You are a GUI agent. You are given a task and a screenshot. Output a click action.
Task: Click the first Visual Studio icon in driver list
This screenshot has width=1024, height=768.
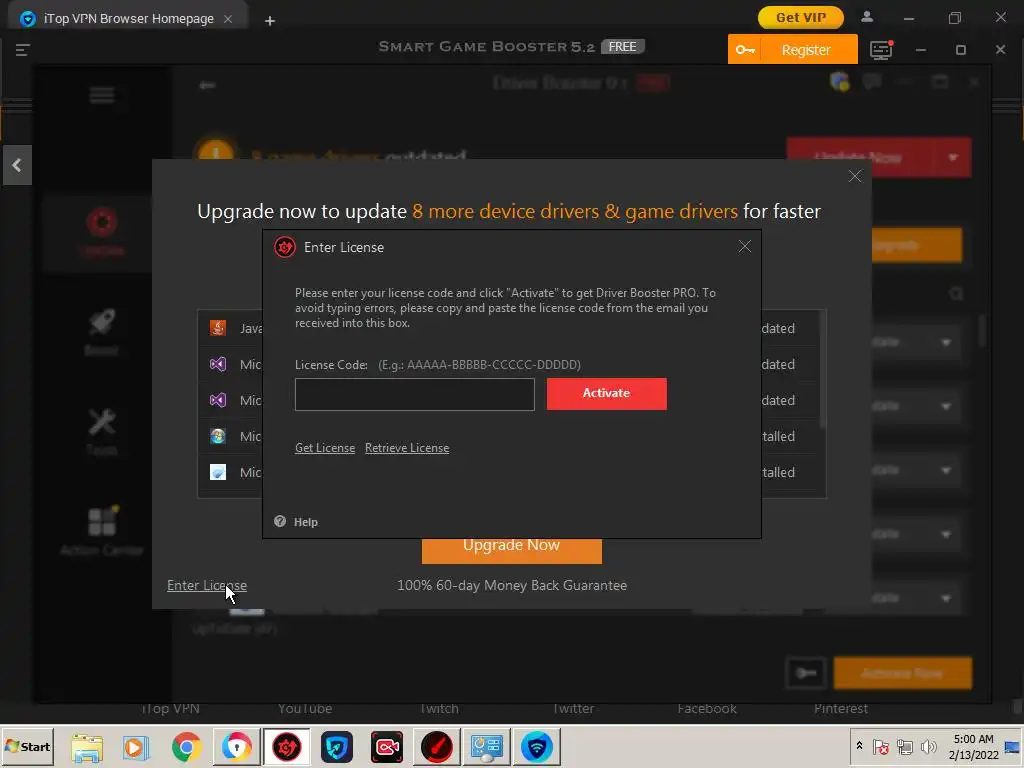coord(217,364)
